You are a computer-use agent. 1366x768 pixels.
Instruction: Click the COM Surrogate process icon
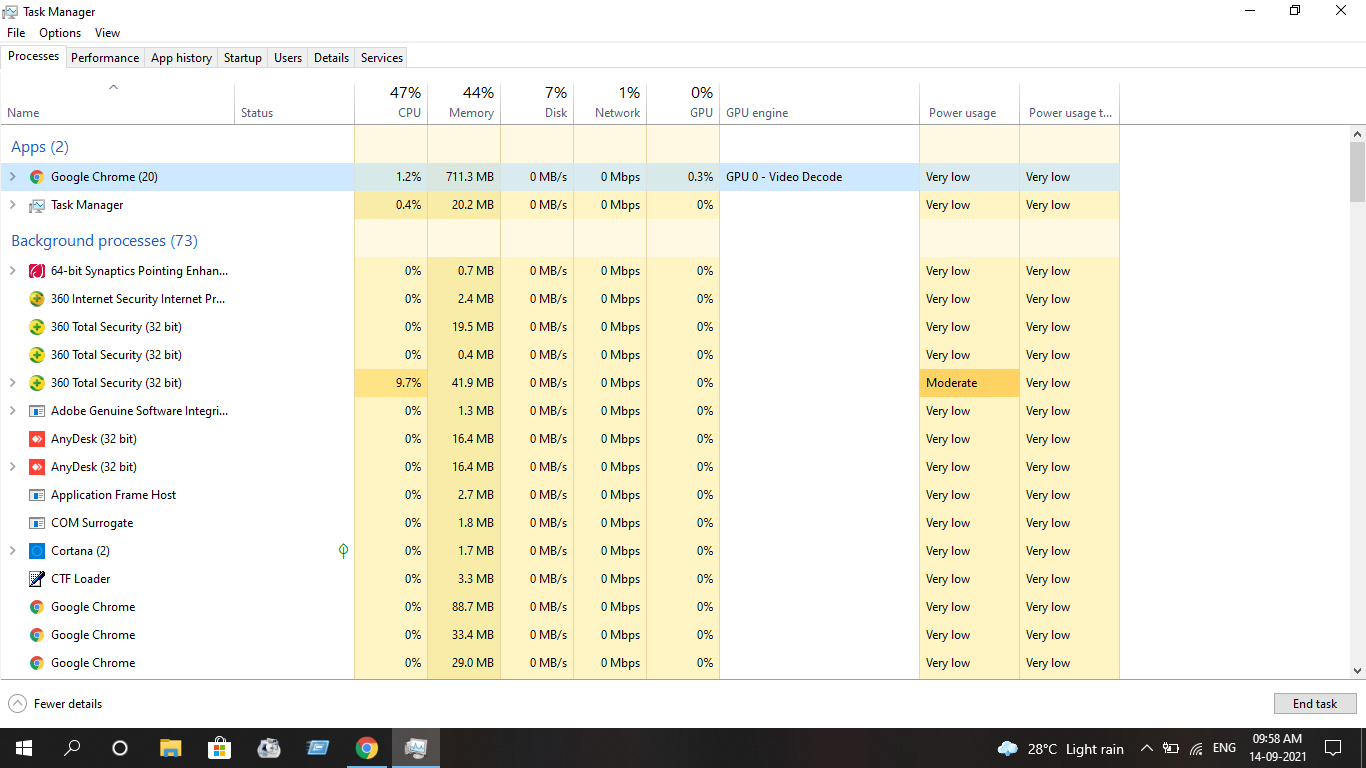click(37, 523)
